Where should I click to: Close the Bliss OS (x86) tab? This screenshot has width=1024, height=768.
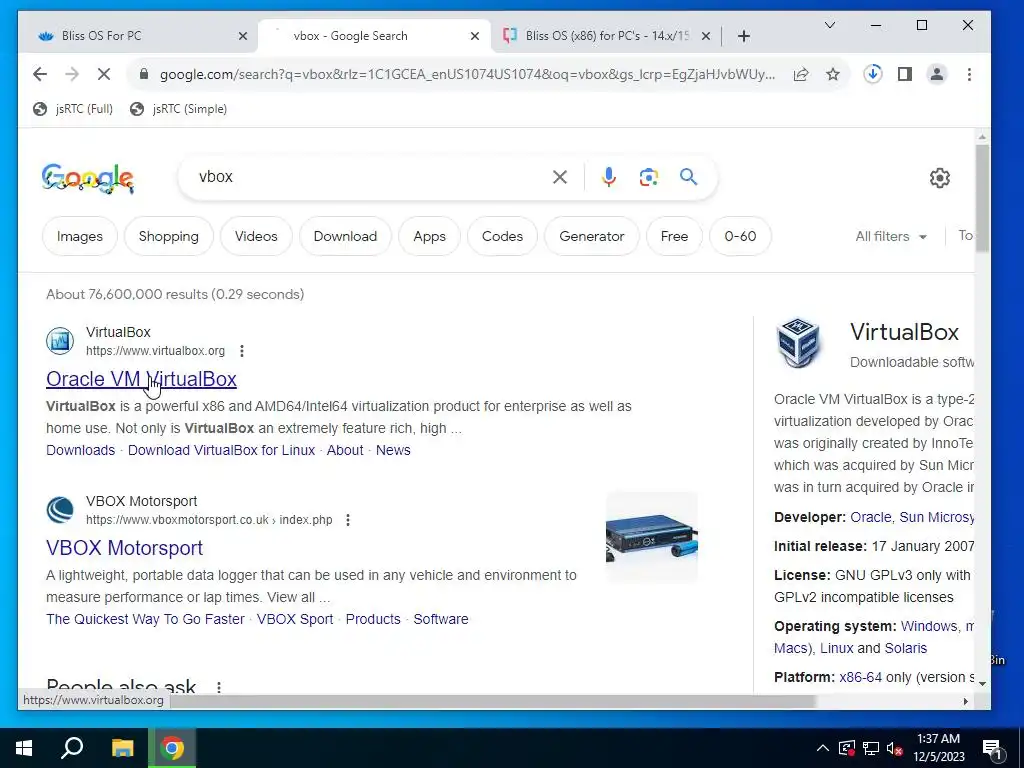[706, 36]
